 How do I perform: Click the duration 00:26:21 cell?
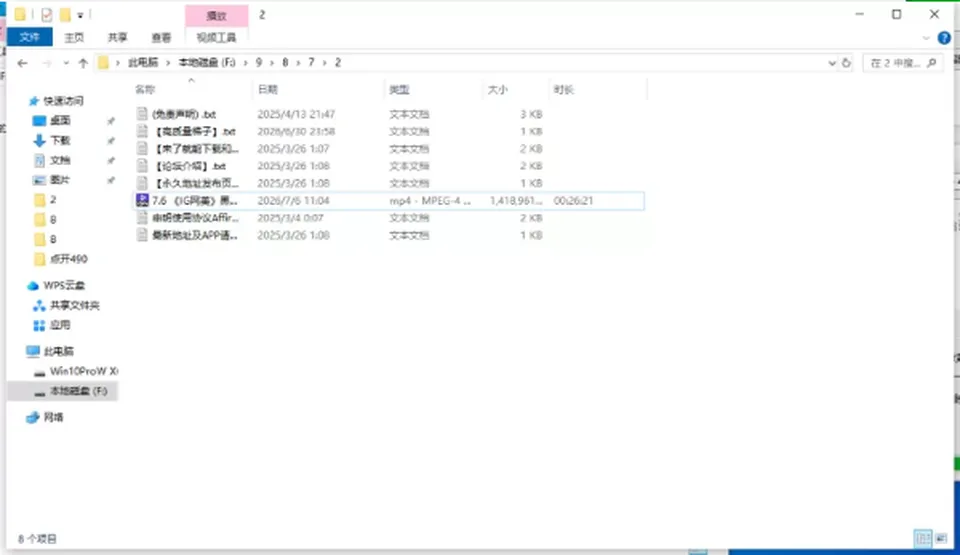click(573, 200)
